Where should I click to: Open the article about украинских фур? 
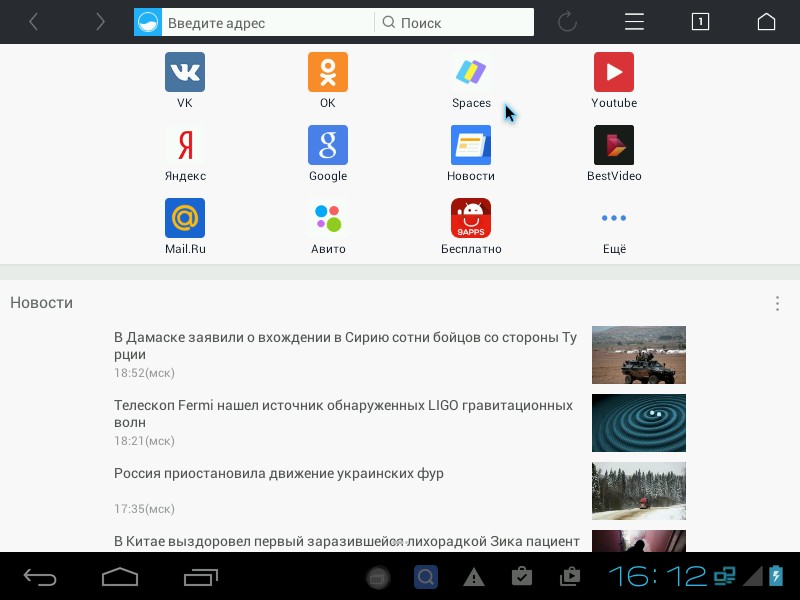pos(279,473)
